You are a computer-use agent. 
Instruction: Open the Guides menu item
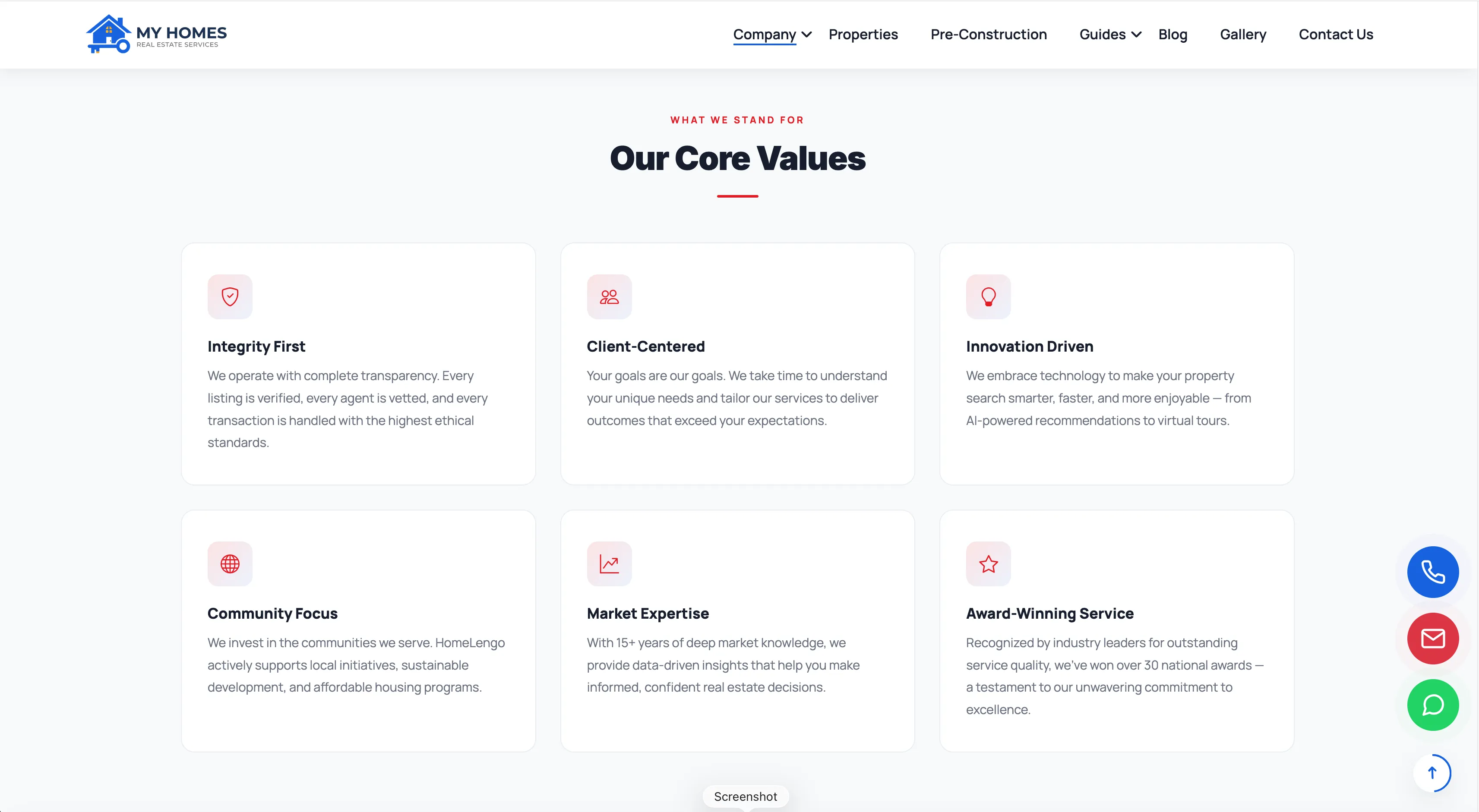pyautogui.click(x=1103, y=35)
